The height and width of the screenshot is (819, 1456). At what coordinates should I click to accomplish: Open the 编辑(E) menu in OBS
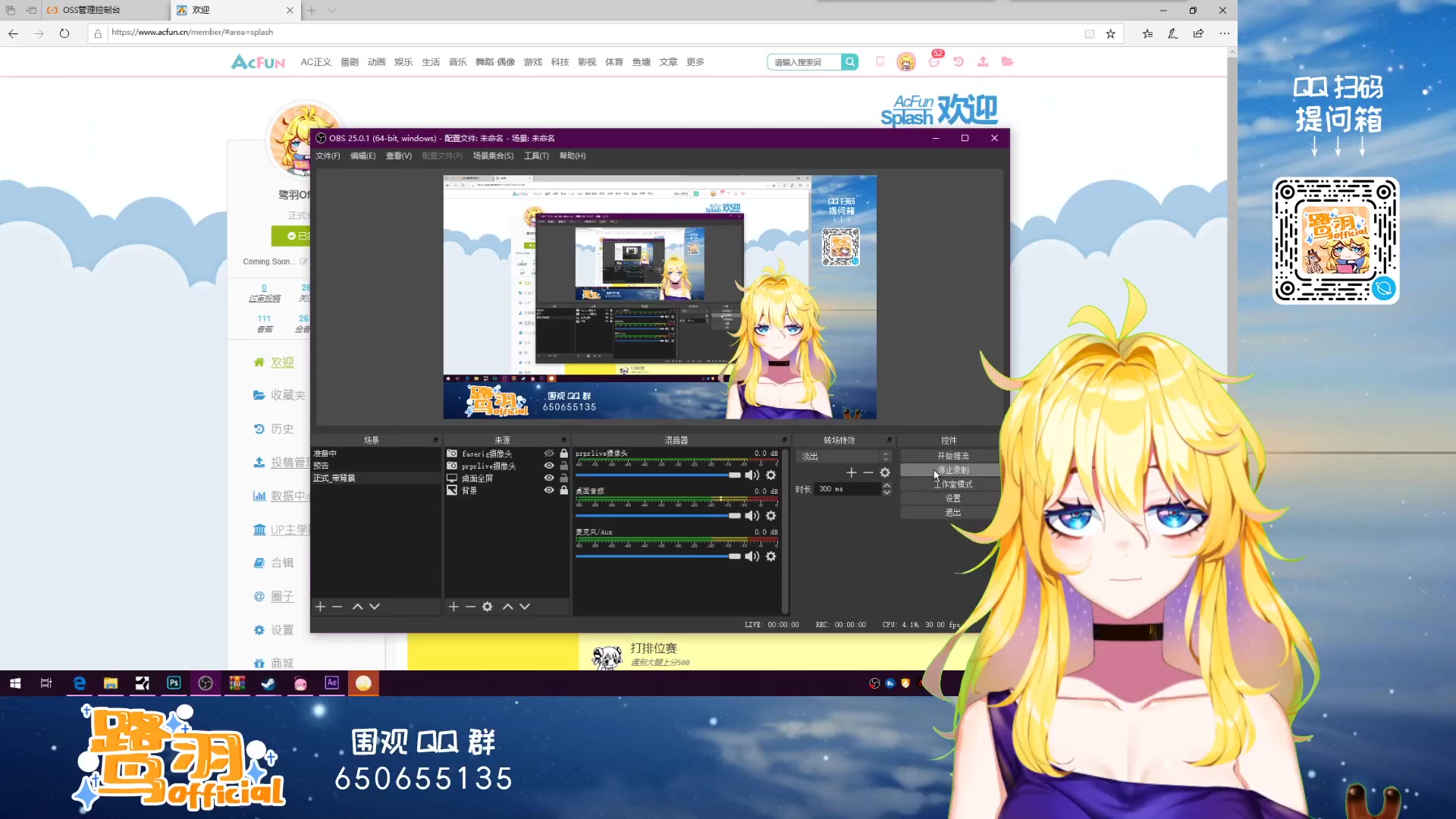362,156
